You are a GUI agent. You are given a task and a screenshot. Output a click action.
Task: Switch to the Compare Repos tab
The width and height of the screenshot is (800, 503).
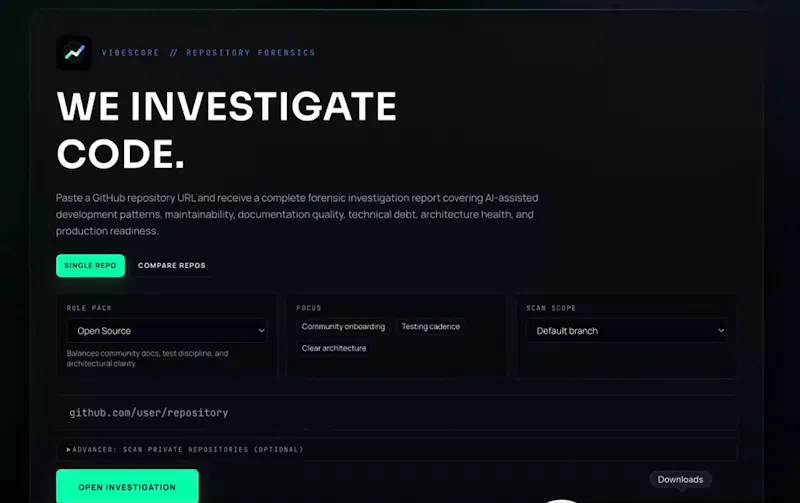[x=171, y=266]
